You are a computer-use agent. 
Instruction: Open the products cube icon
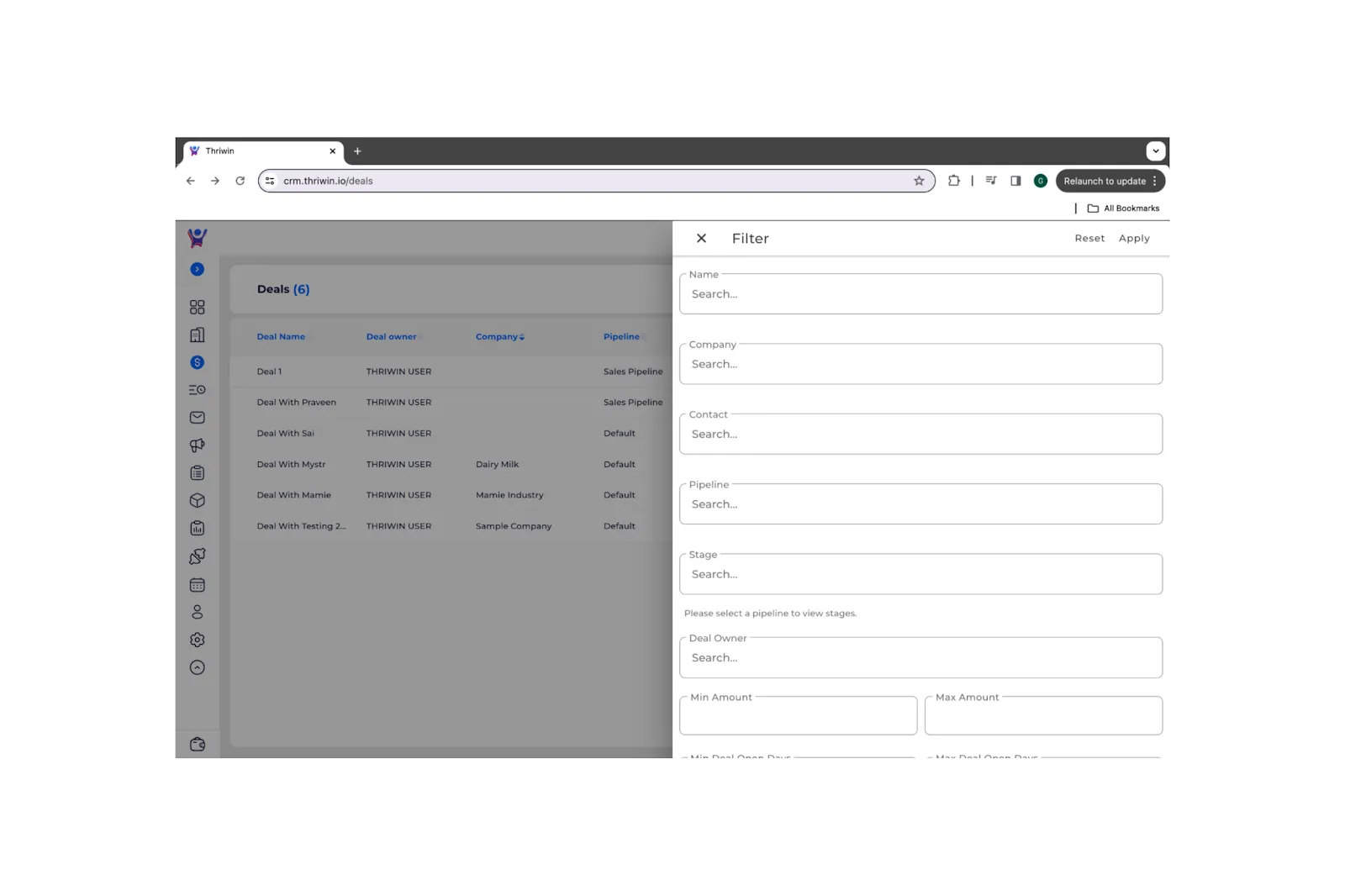tap(198, 501)
